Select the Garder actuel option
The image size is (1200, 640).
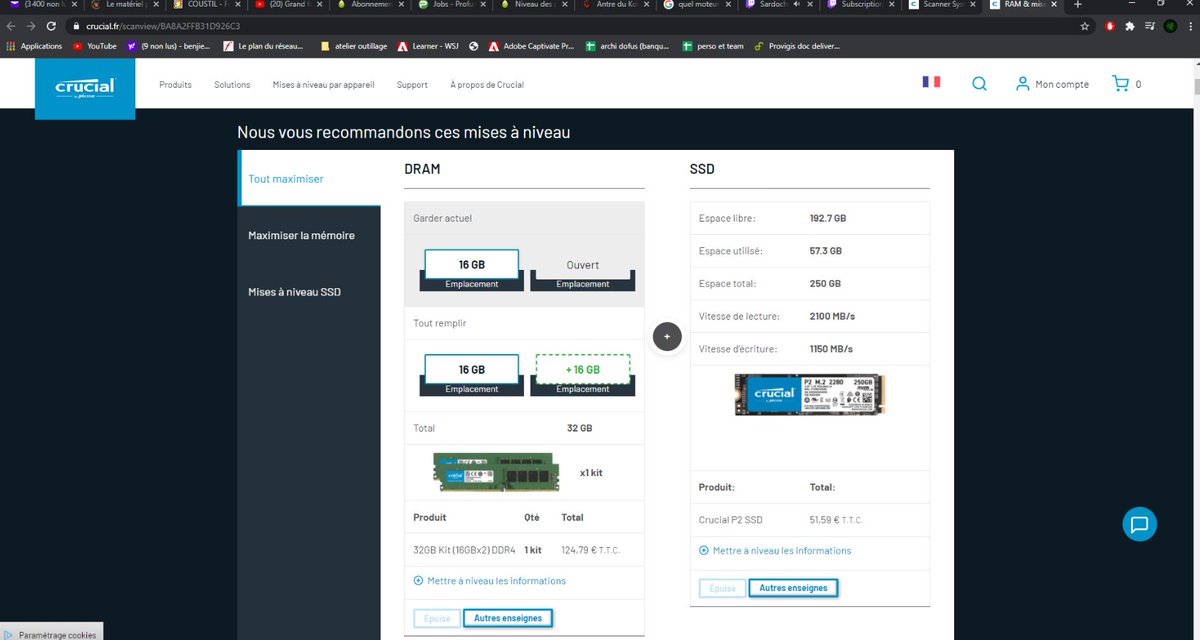click(x=442, y=218)
